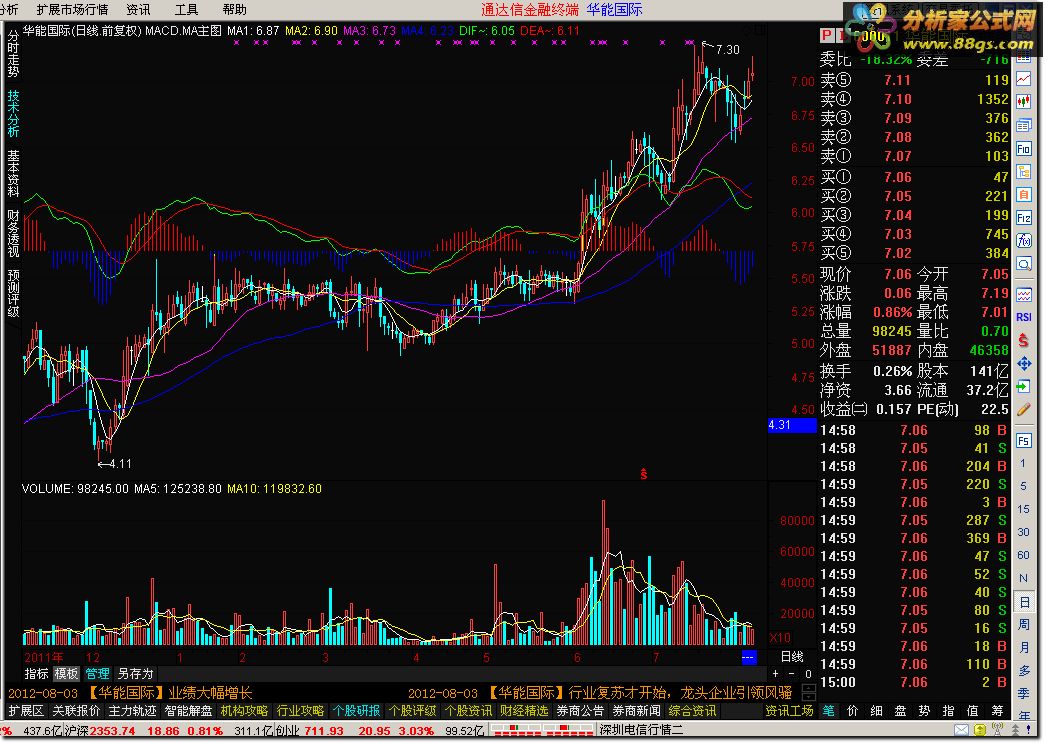
Task: Click the + zoom button beside 日线
Action: [x=775, y=674]
